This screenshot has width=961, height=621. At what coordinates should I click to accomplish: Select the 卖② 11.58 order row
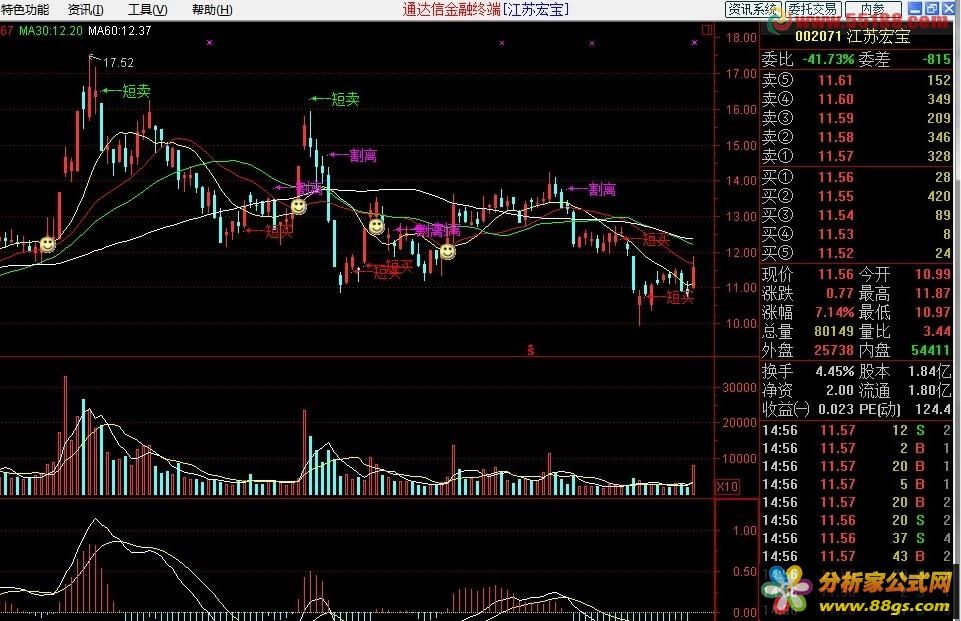(x=856, y=137)
